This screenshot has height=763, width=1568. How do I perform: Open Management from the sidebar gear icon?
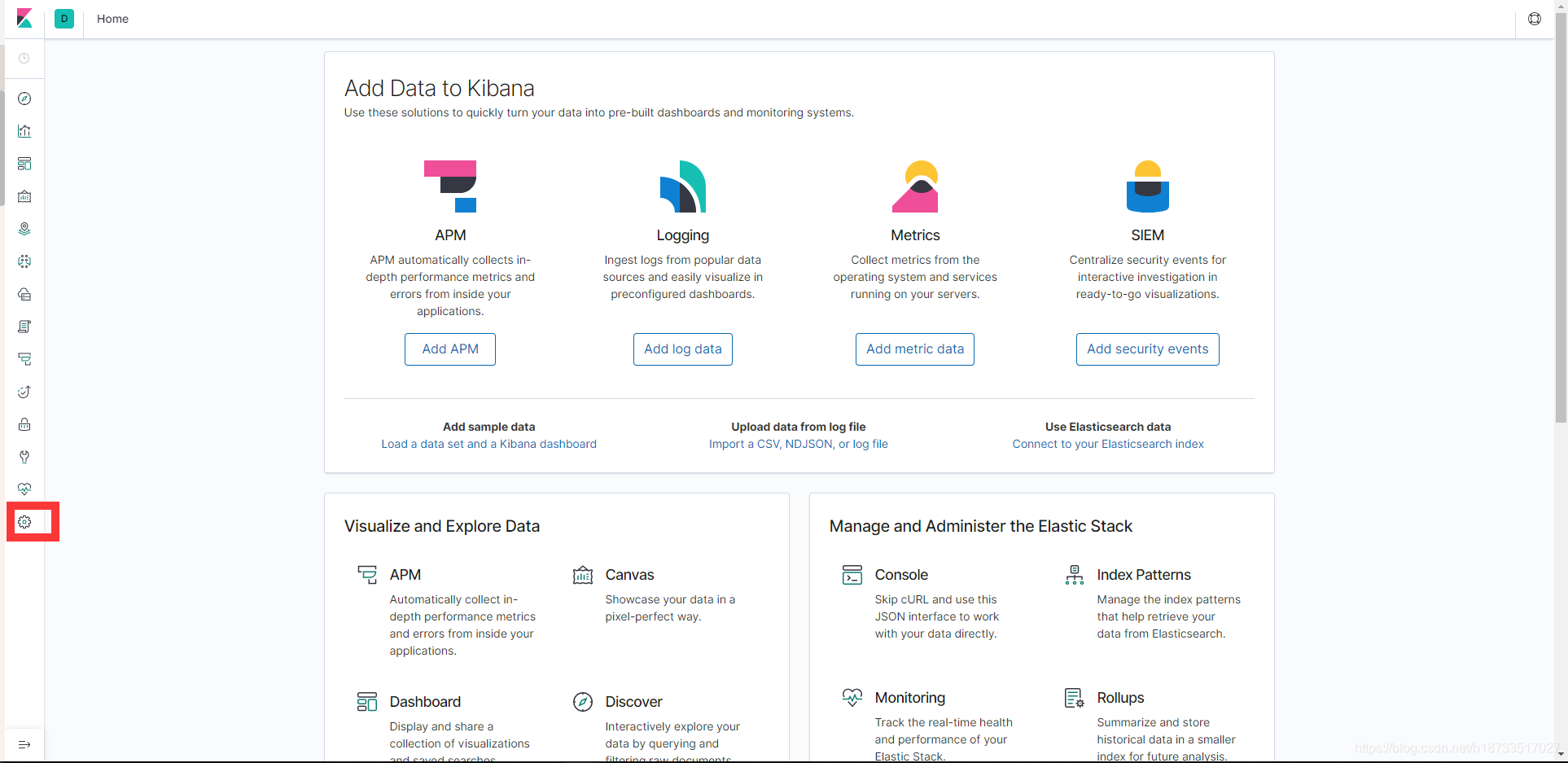24,522
